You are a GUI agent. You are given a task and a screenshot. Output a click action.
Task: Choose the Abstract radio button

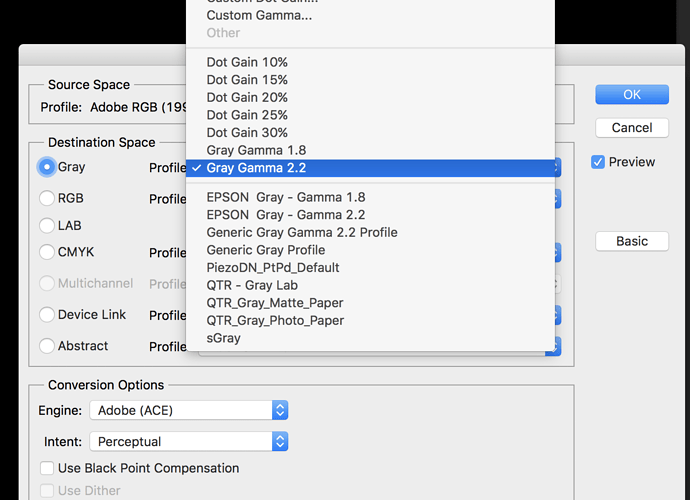tap(47, 346)
